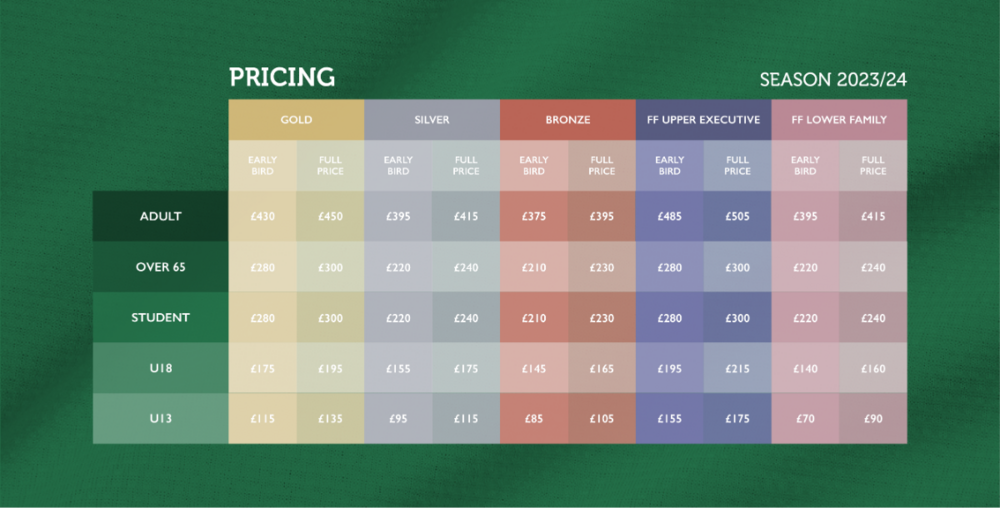1000x508 pixels.
Task: Click the BRONZE tier header
Action: click(568, 120)
